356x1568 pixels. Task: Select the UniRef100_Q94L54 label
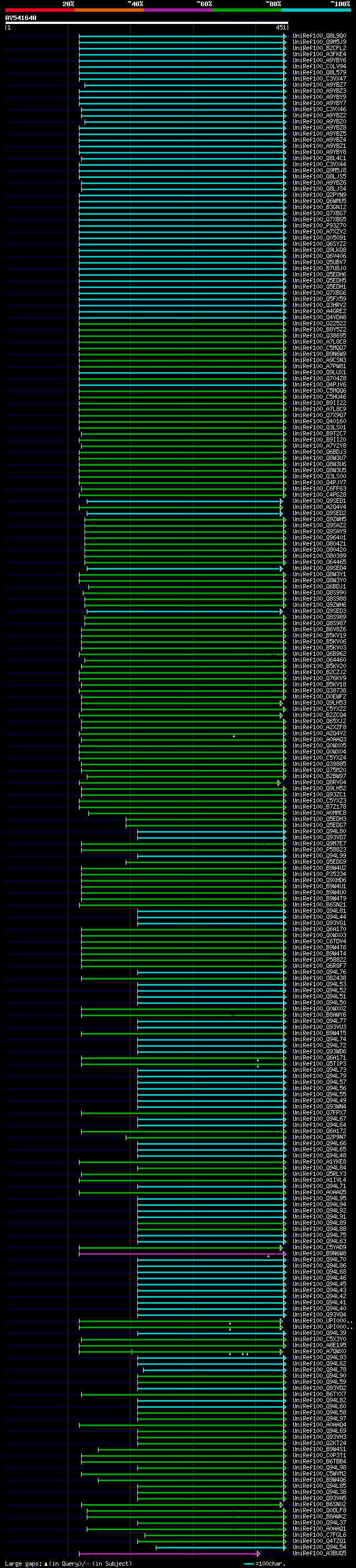(319, 1548)
